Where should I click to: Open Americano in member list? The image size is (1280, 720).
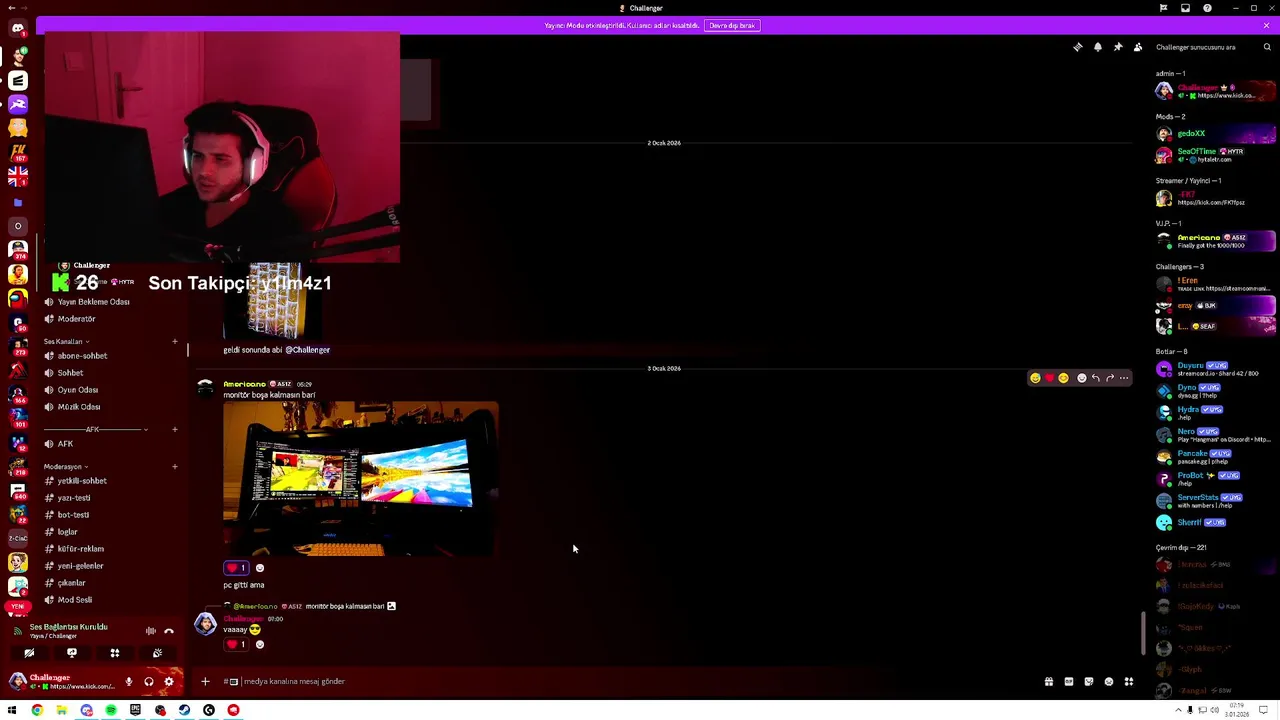(1215, 241)
